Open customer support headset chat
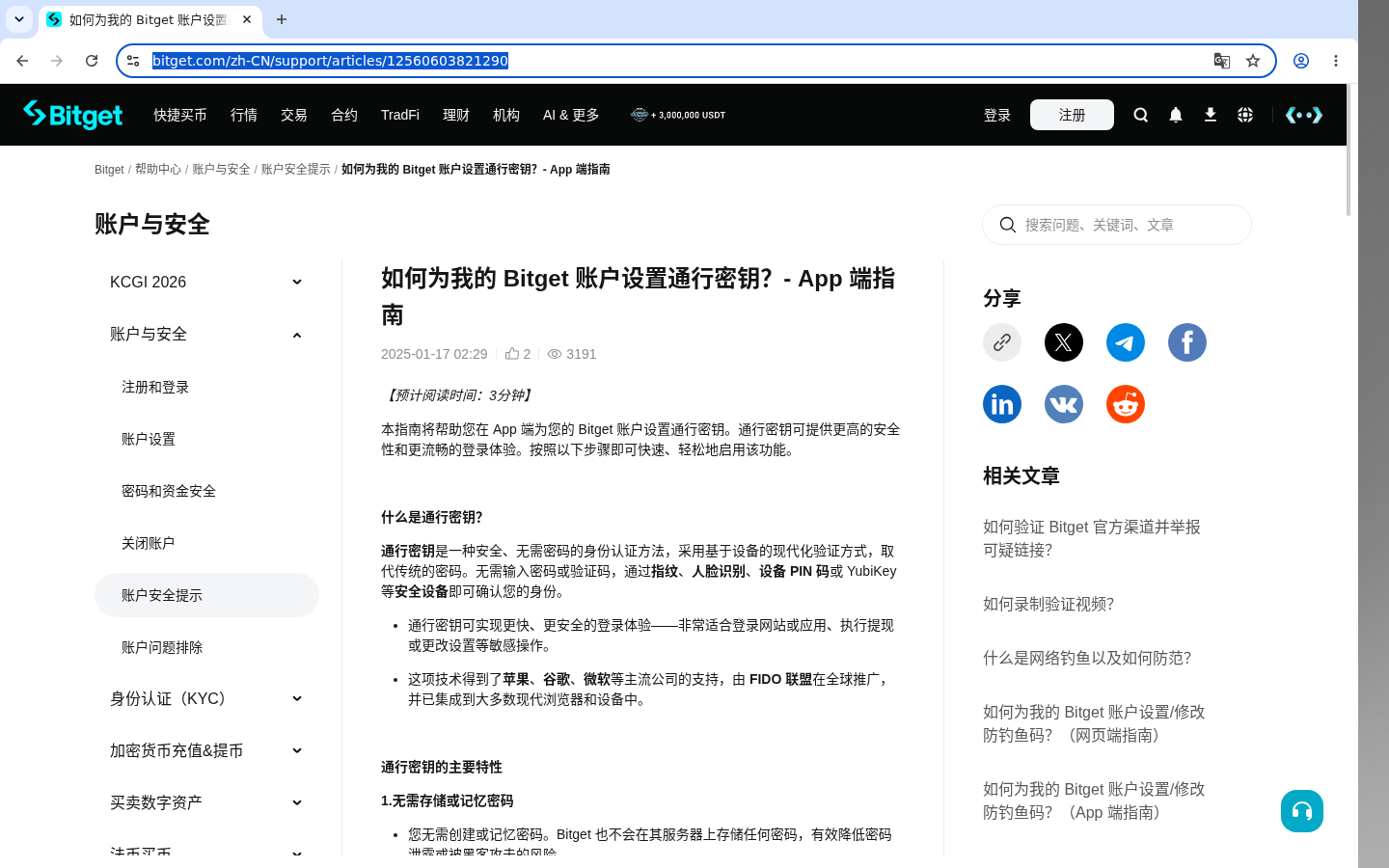This screenshot has width=1389, height=868. click(x=1302, y=811)
